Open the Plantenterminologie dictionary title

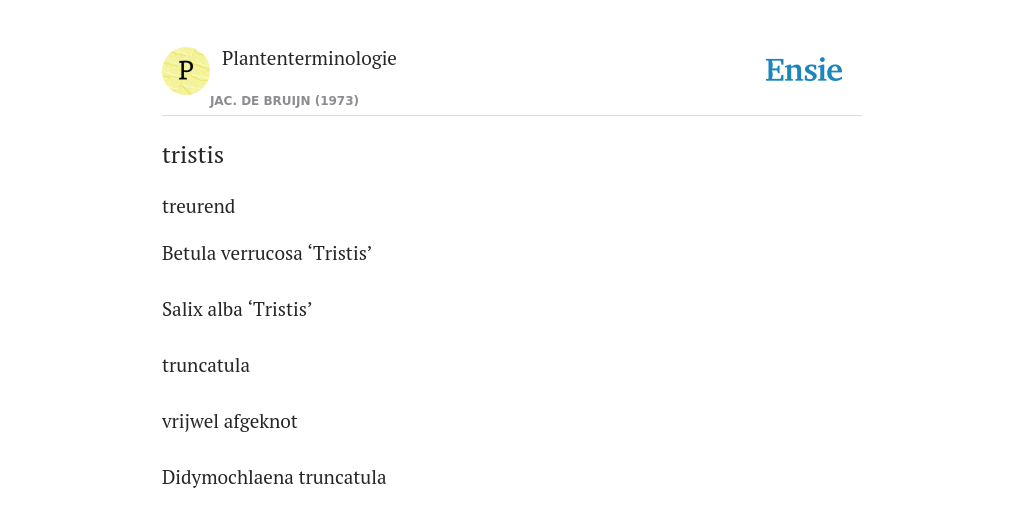(x=309, y=59)
